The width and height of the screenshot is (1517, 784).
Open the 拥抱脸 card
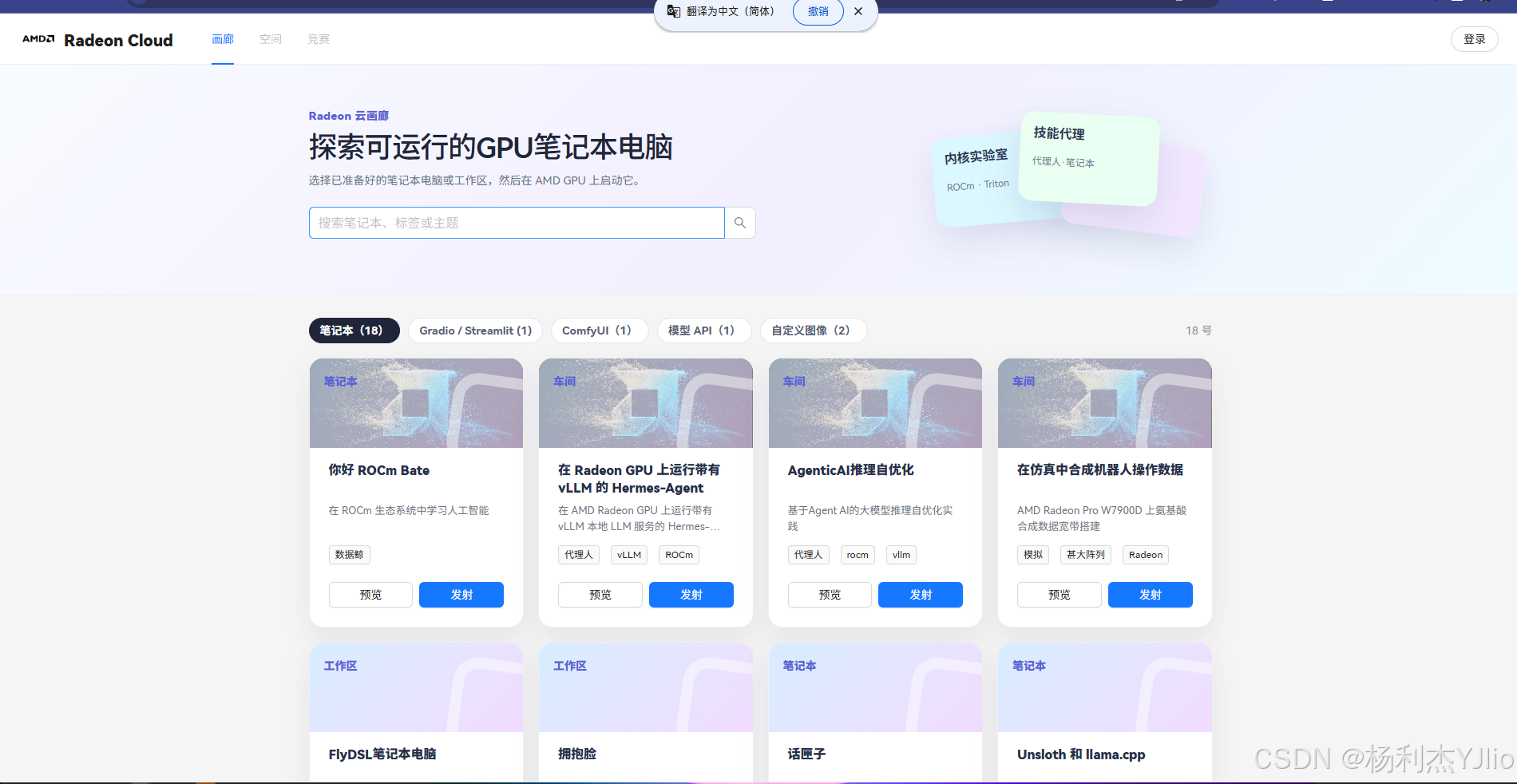646,713
